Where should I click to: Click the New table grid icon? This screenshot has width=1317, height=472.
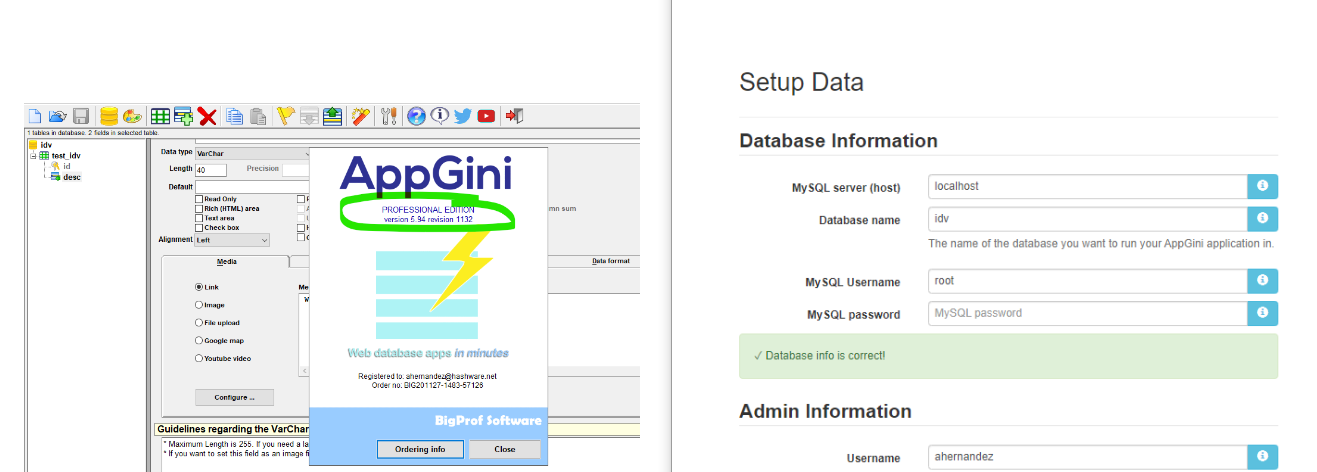coord(160,116)
